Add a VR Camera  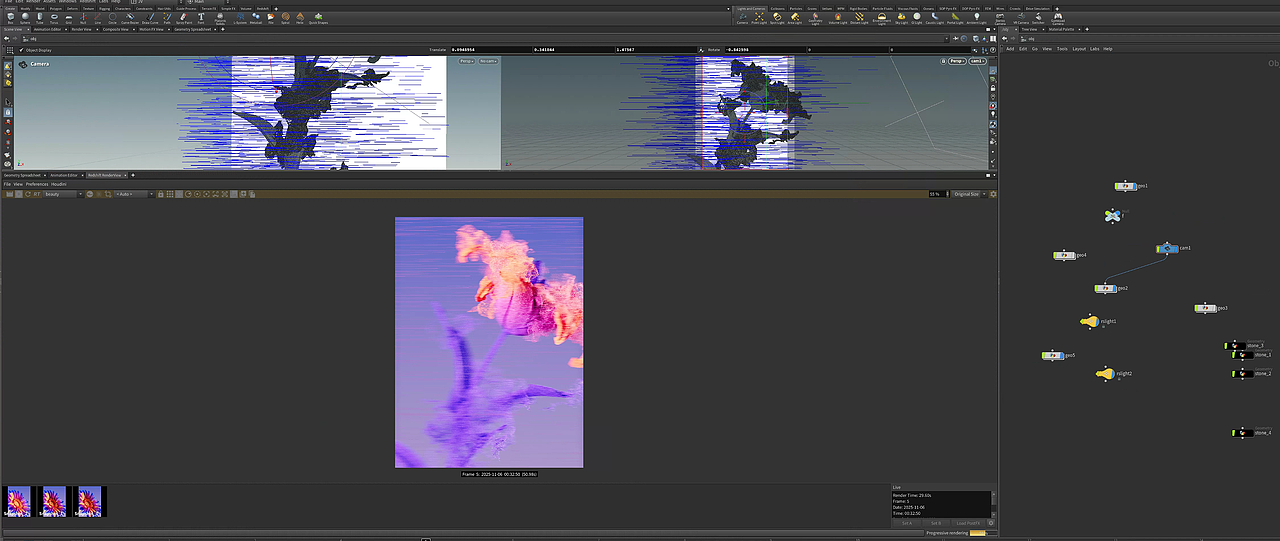[1020, 18]
